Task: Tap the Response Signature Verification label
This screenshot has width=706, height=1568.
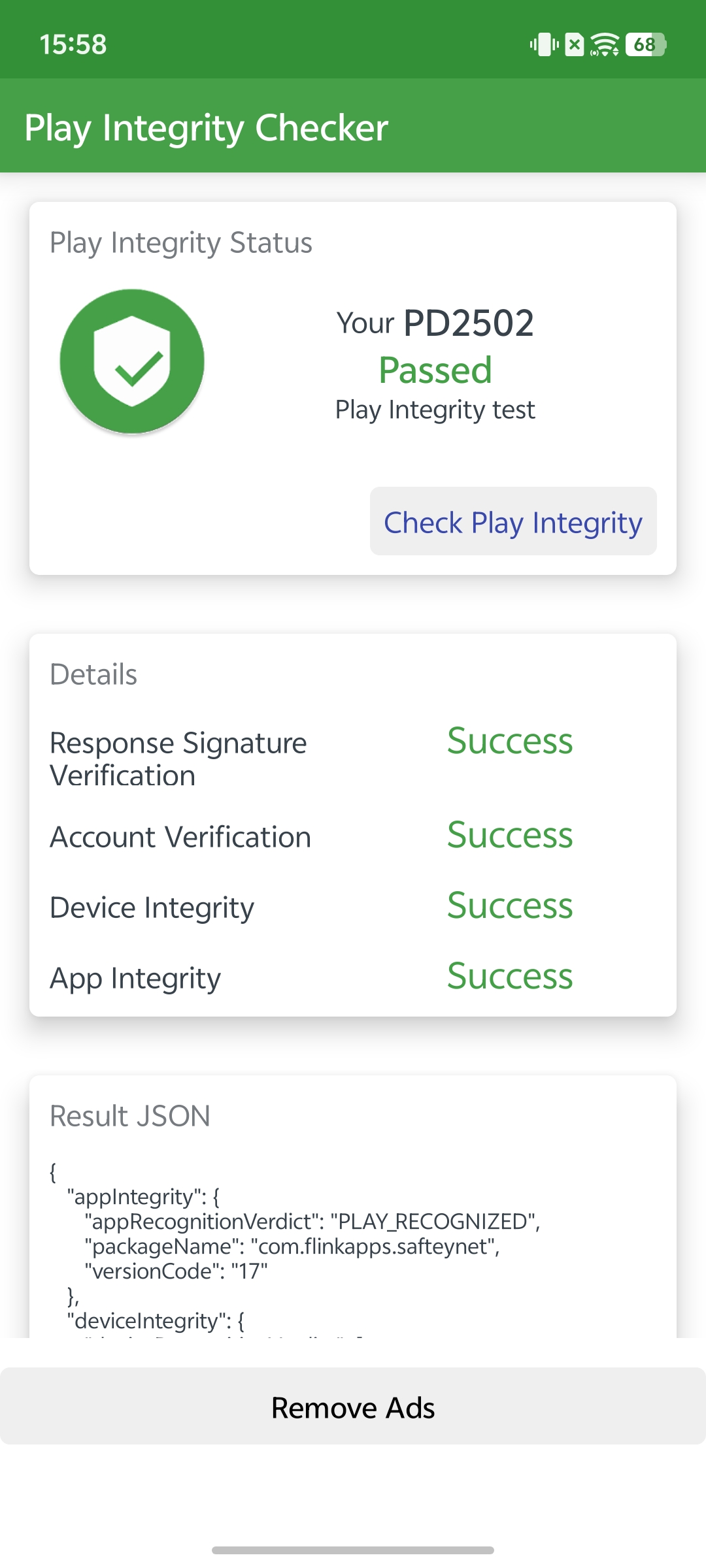Action: coord(178,759)
